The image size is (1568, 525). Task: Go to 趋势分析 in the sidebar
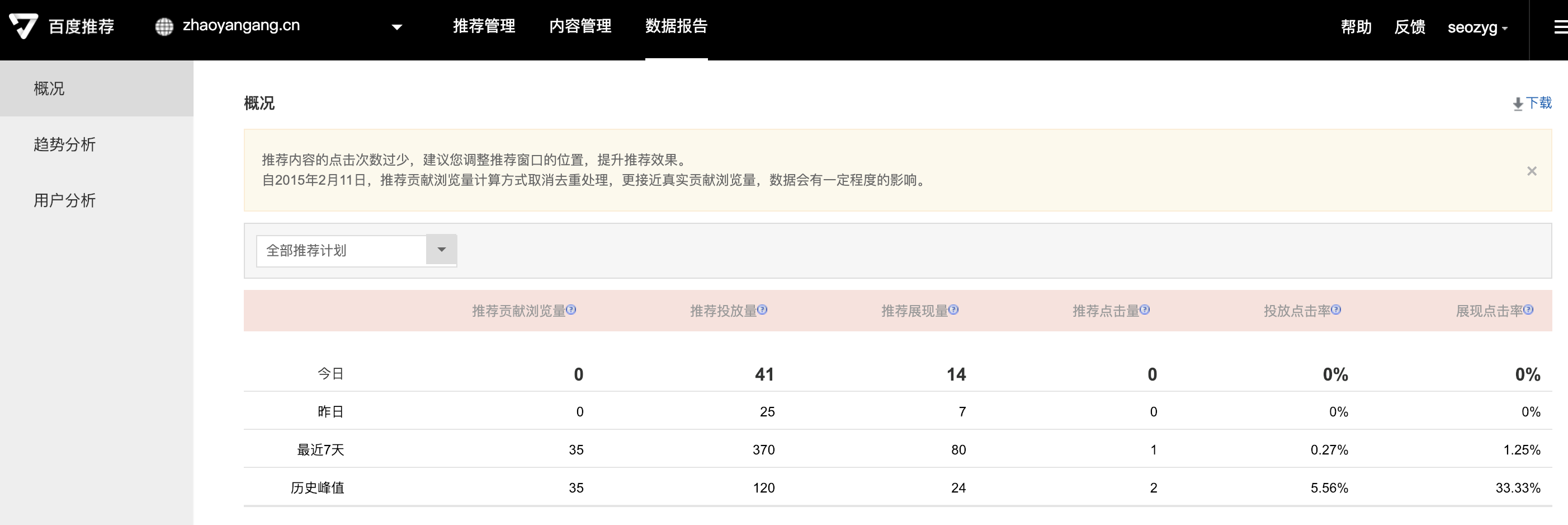pyautogui.click(x=64, y=144)
